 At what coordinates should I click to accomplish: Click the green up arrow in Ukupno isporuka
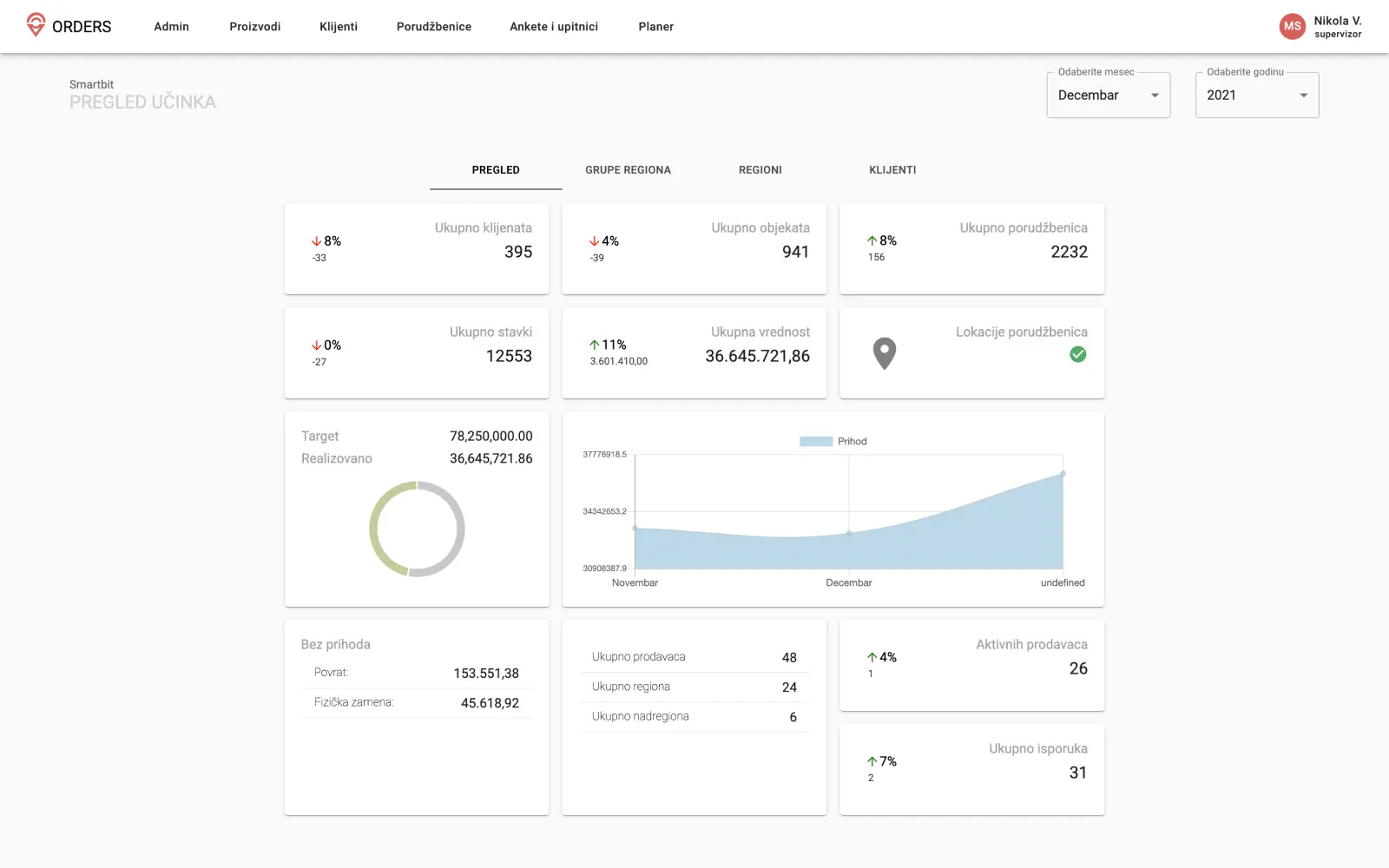click(x=872, y=762)
